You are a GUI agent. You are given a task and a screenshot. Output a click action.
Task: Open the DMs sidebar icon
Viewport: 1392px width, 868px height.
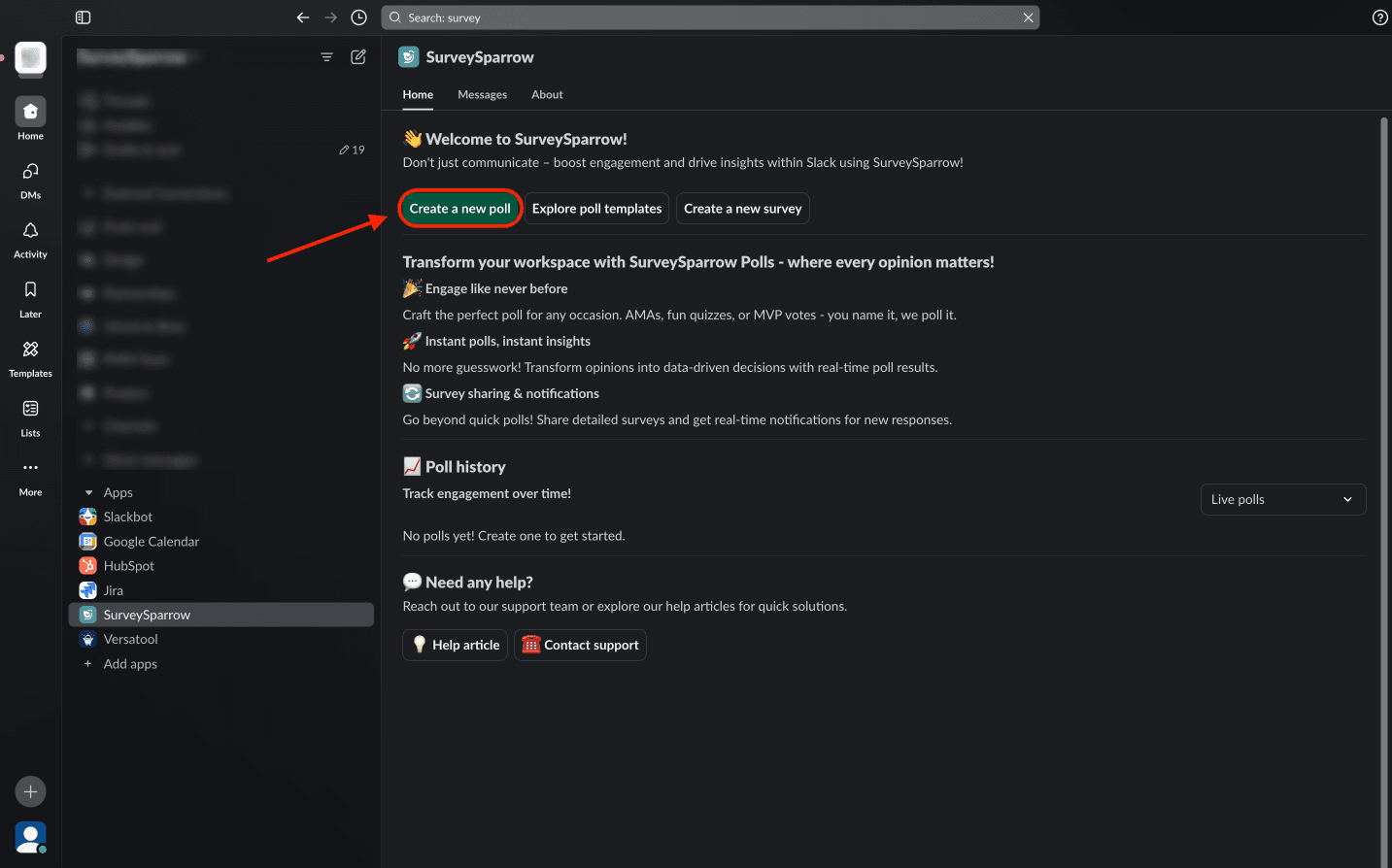coord(30,172)
